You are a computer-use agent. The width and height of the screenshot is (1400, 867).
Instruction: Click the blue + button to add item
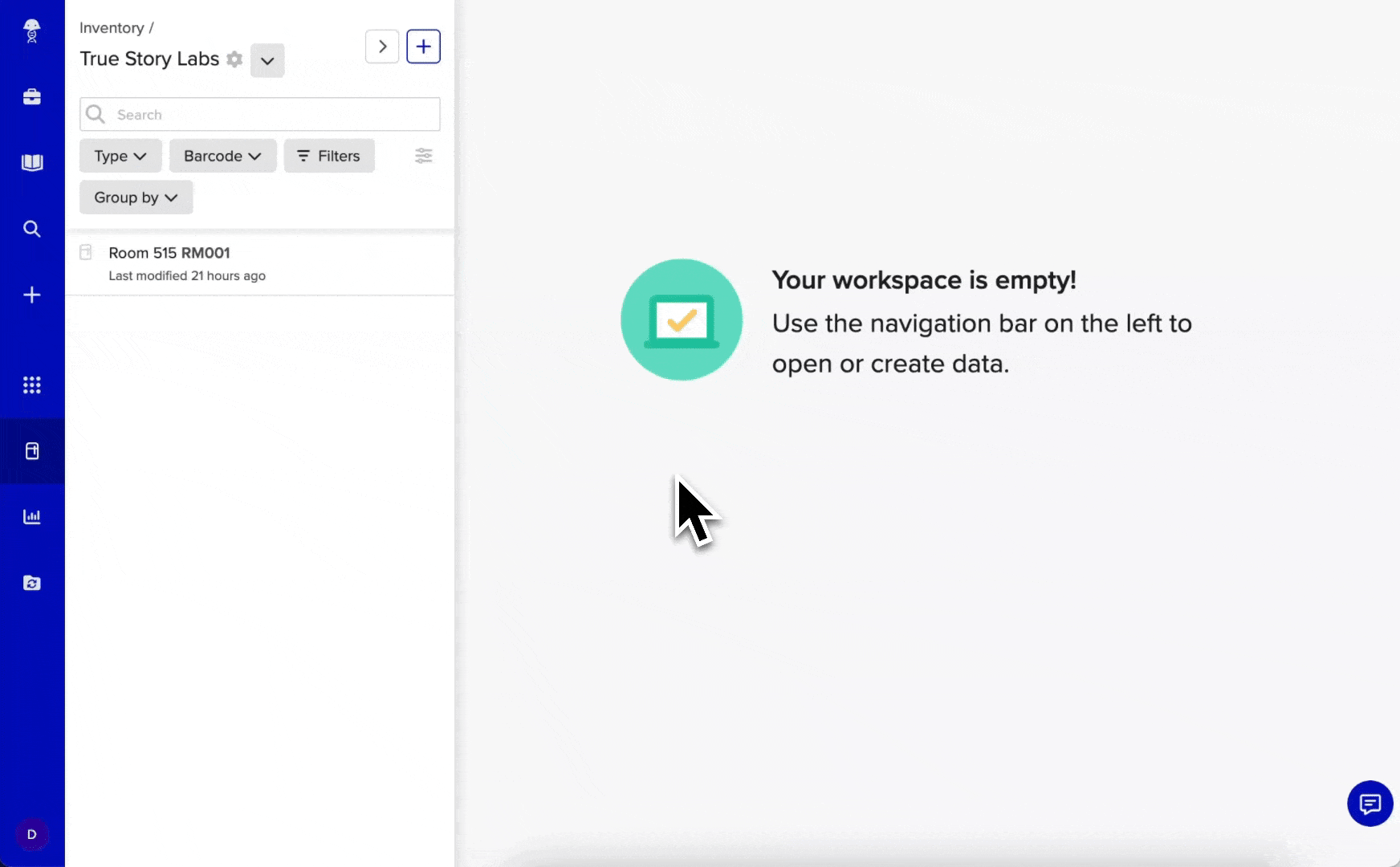click(424, 47)
